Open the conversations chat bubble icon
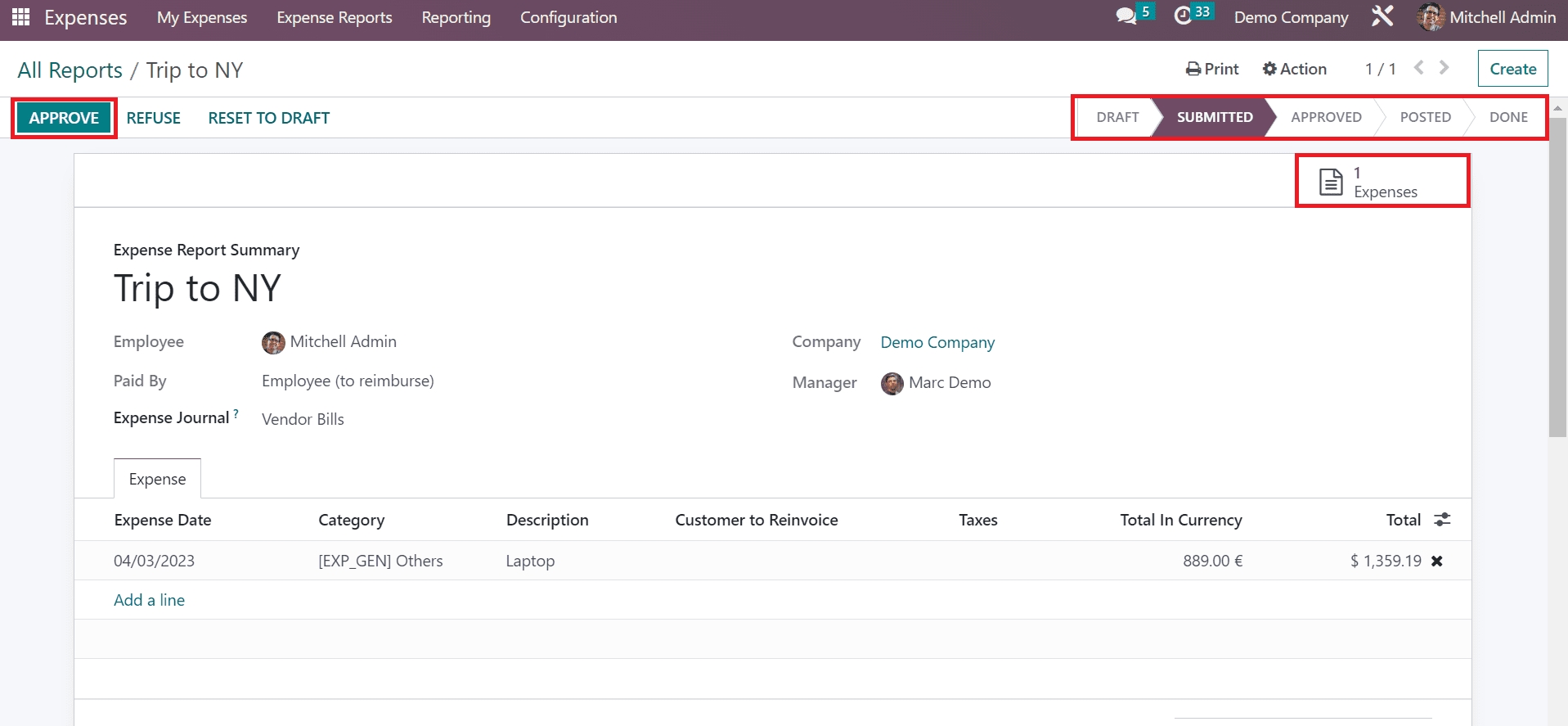The image size is (1568, 726). (x=1126, y=16)
